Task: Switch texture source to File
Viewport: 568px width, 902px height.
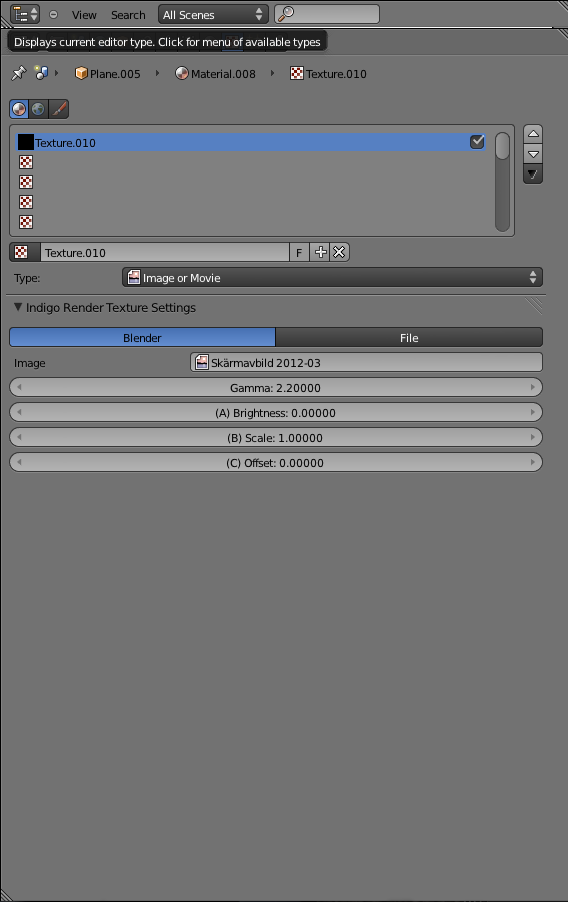Action: click(409, 338)
